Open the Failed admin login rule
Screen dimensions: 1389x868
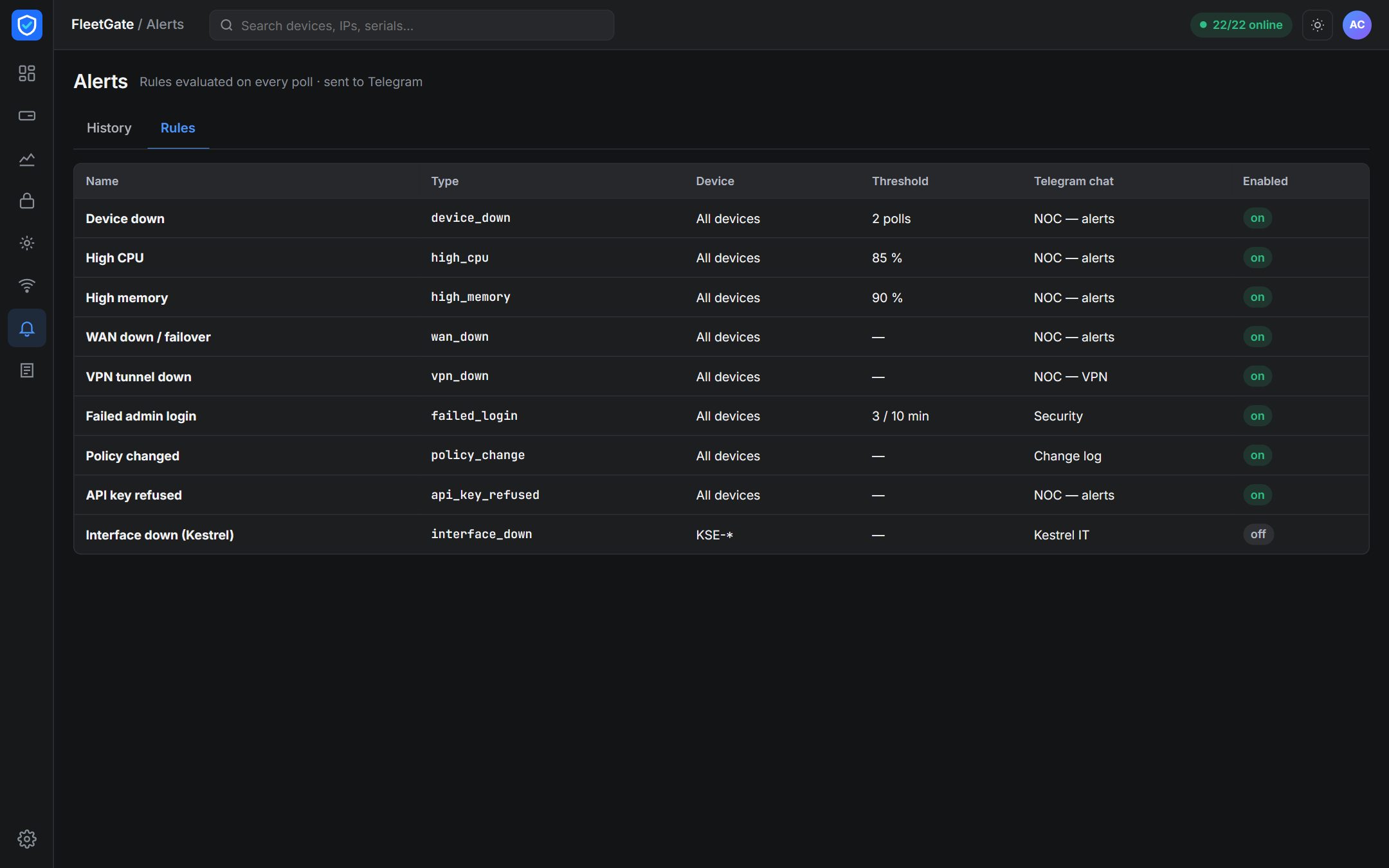coord(141,416)
